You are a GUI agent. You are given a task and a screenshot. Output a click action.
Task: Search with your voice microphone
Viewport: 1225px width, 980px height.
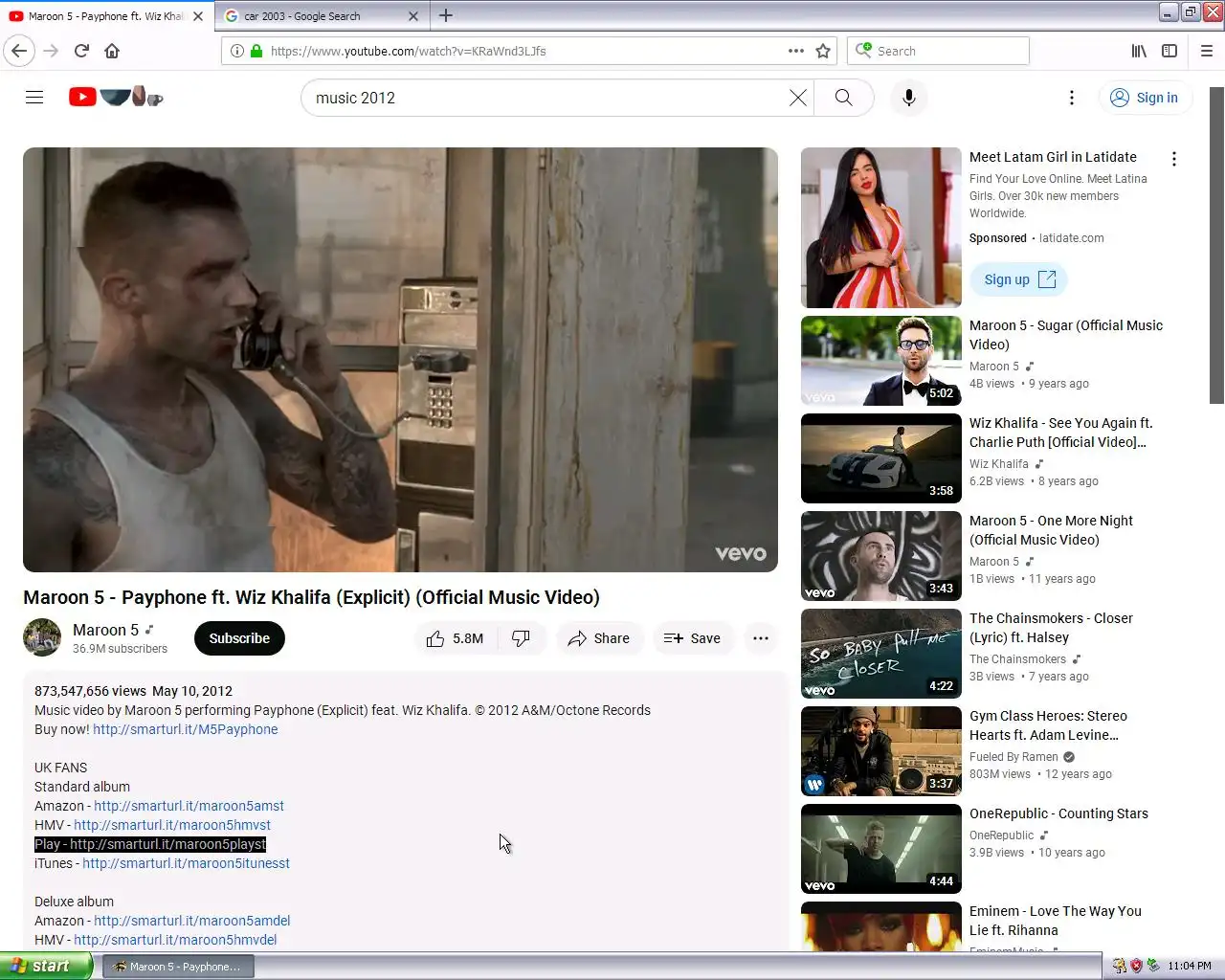coord(909,98)
